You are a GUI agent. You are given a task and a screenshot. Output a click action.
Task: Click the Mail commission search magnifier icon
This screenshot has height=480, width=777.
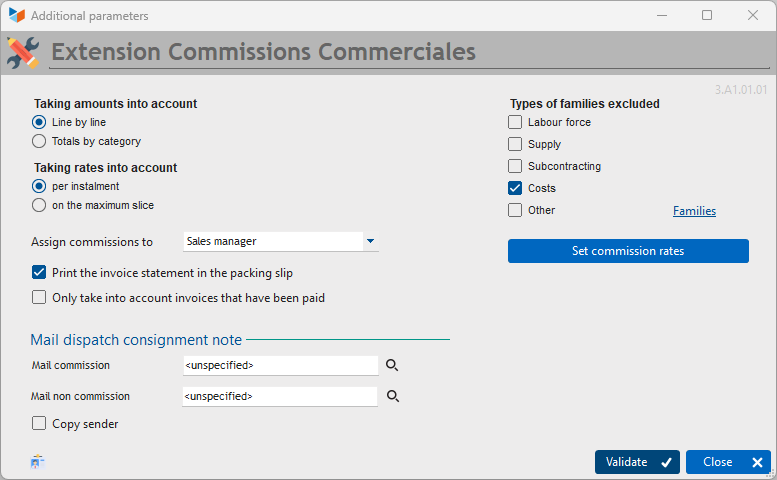pyautogui.click(x=392, y=366)
